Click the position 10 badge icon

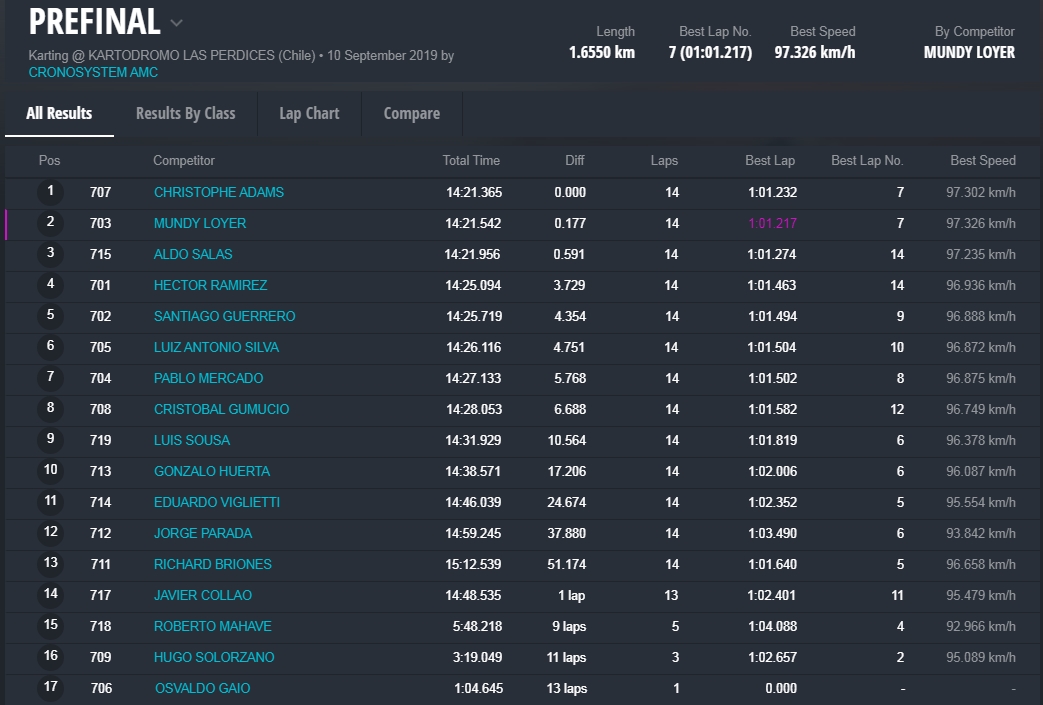coord(50,470)
